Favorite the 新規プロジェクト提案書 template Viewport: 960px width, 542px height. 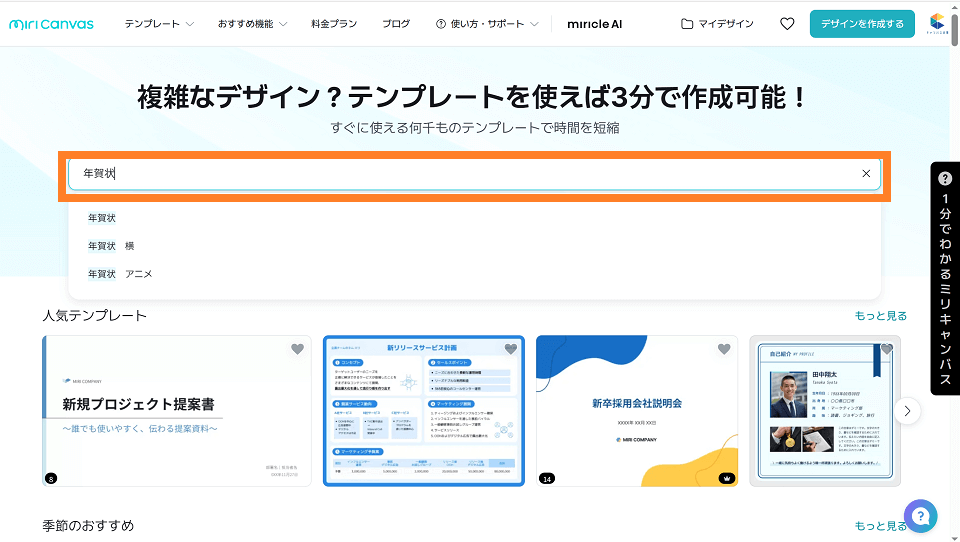[x=297, y=349]
